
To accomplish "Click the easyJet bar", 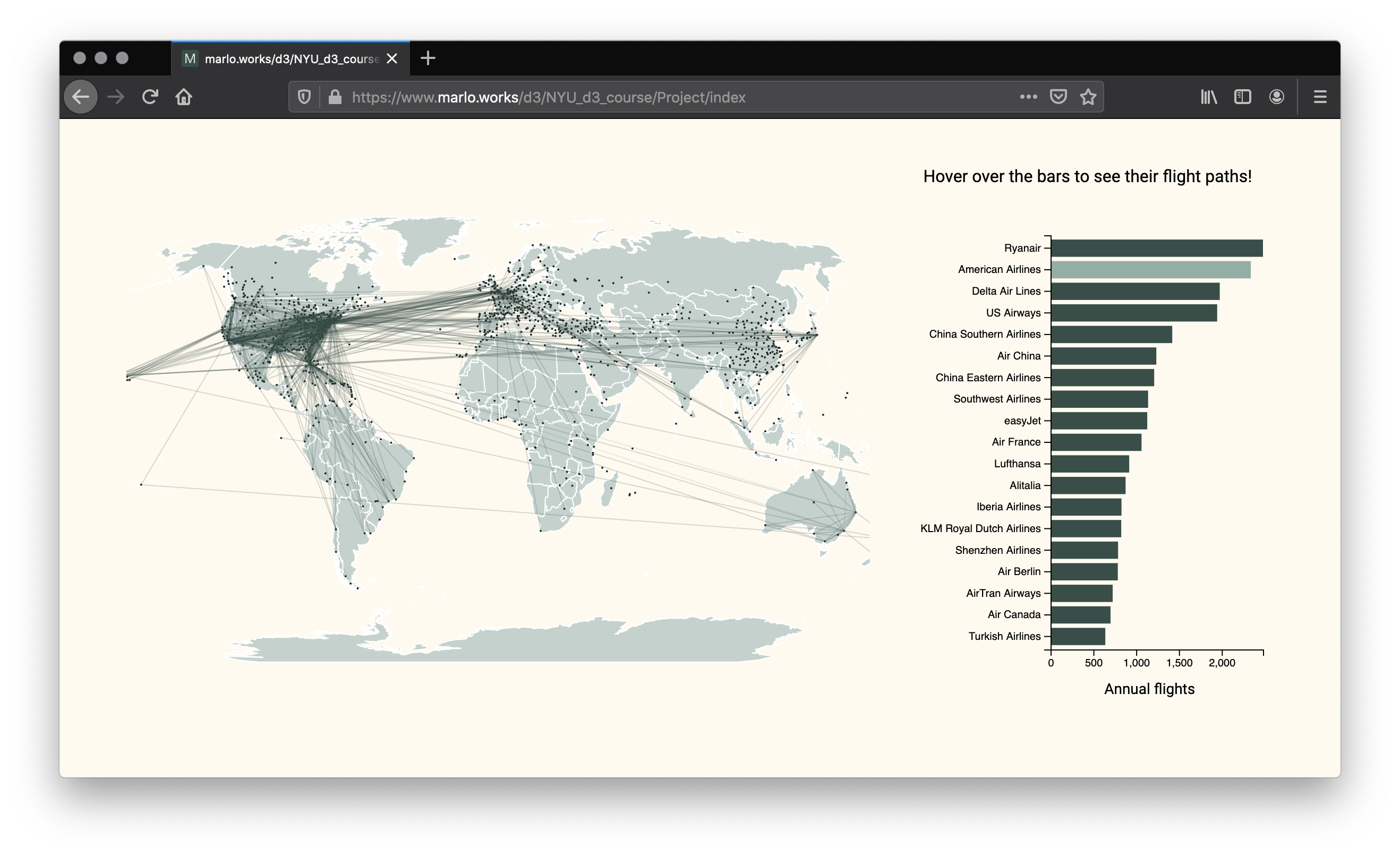I will (x=1099, y=421).
